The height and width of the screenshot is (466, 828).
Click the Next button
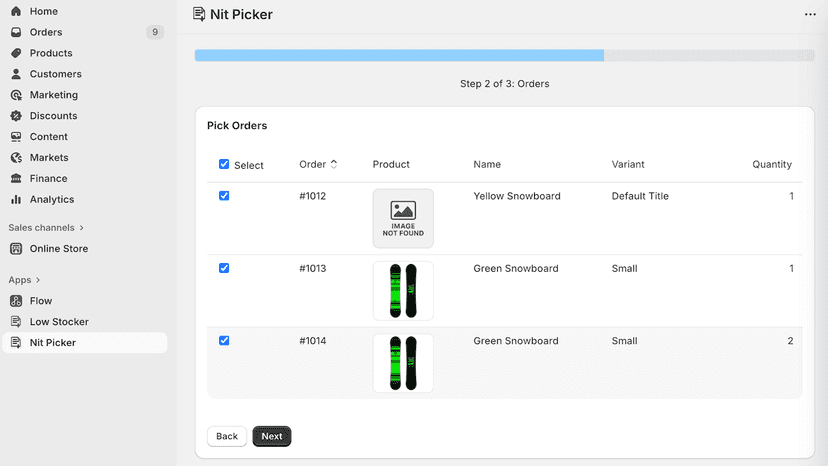[271, 436]
